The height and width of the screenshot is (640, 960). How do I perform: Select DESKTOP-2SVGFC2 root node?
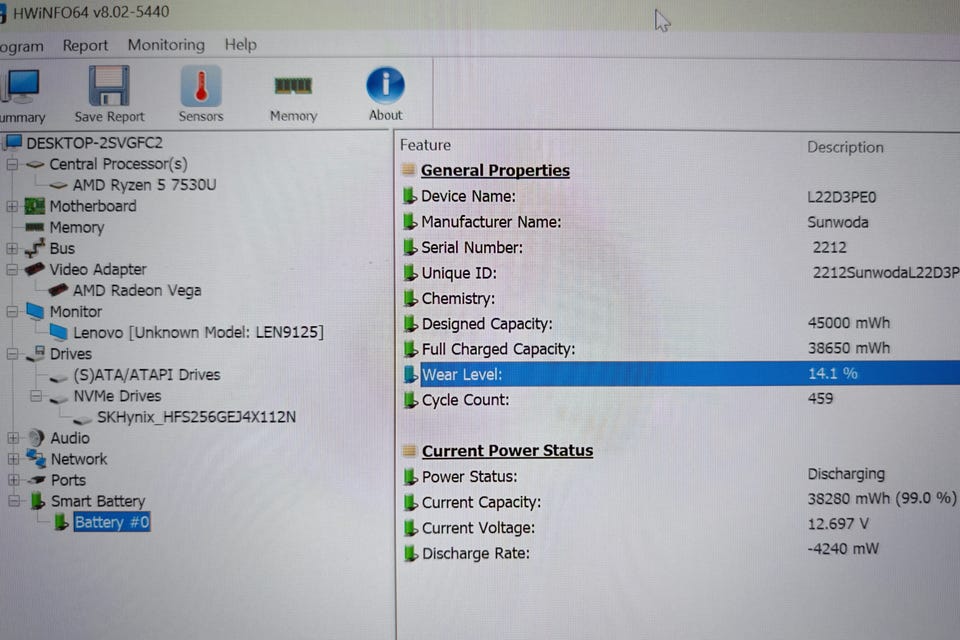pyautogui.click(x=94, y=143)
